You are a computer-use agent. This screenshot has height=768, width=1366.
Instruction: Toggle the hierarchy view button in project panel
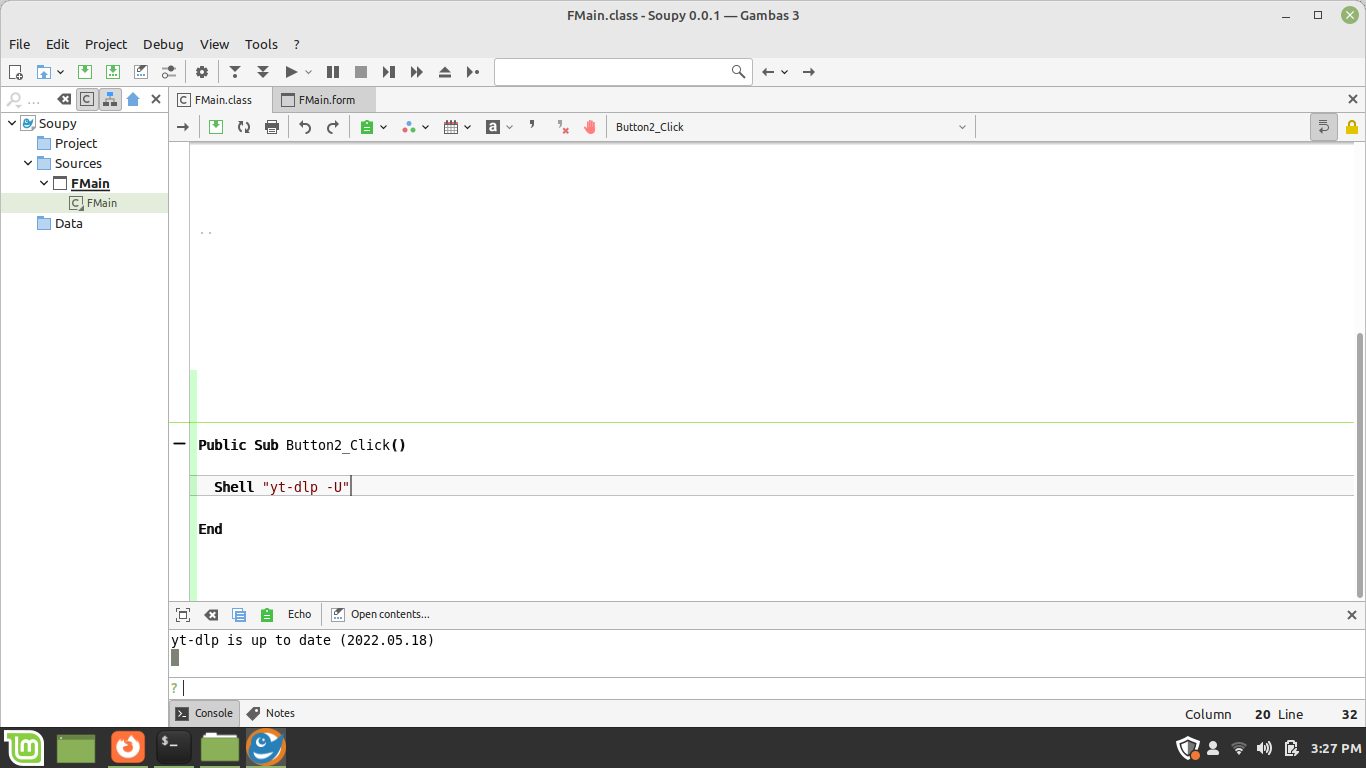coord(110,99)
